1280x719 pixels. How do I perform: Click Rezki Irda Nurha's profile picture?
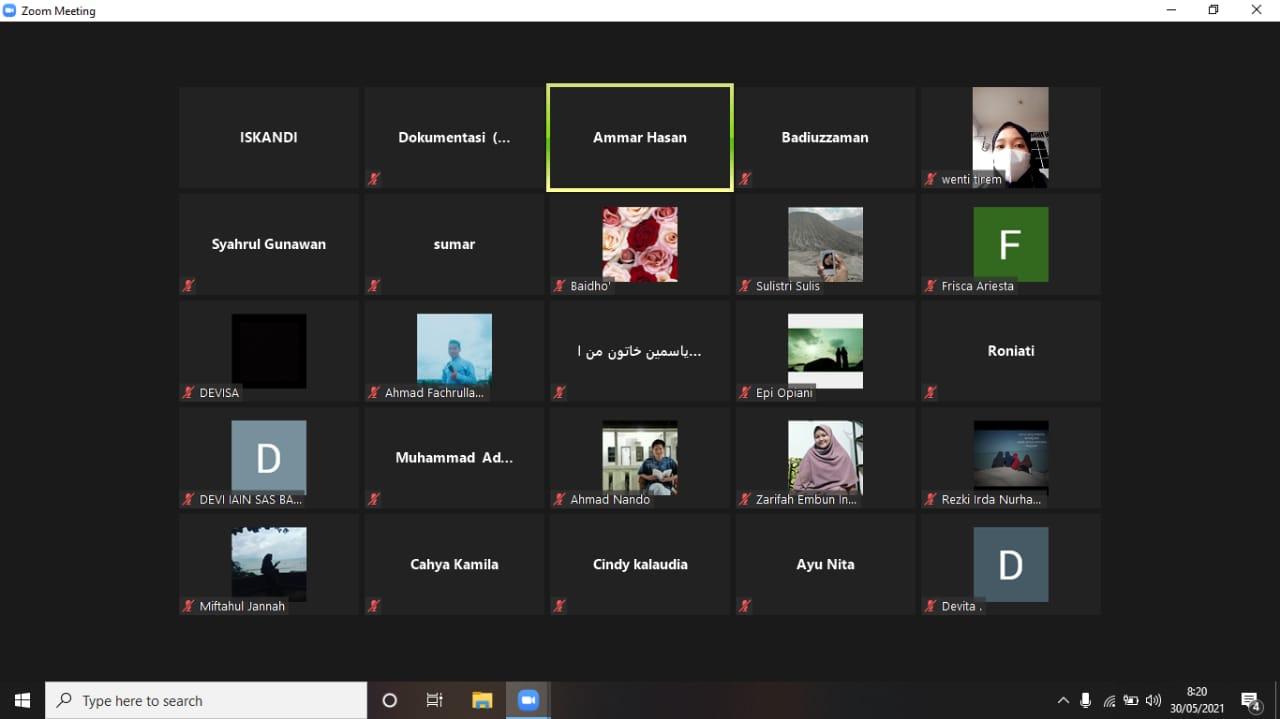pos(1011,457)
